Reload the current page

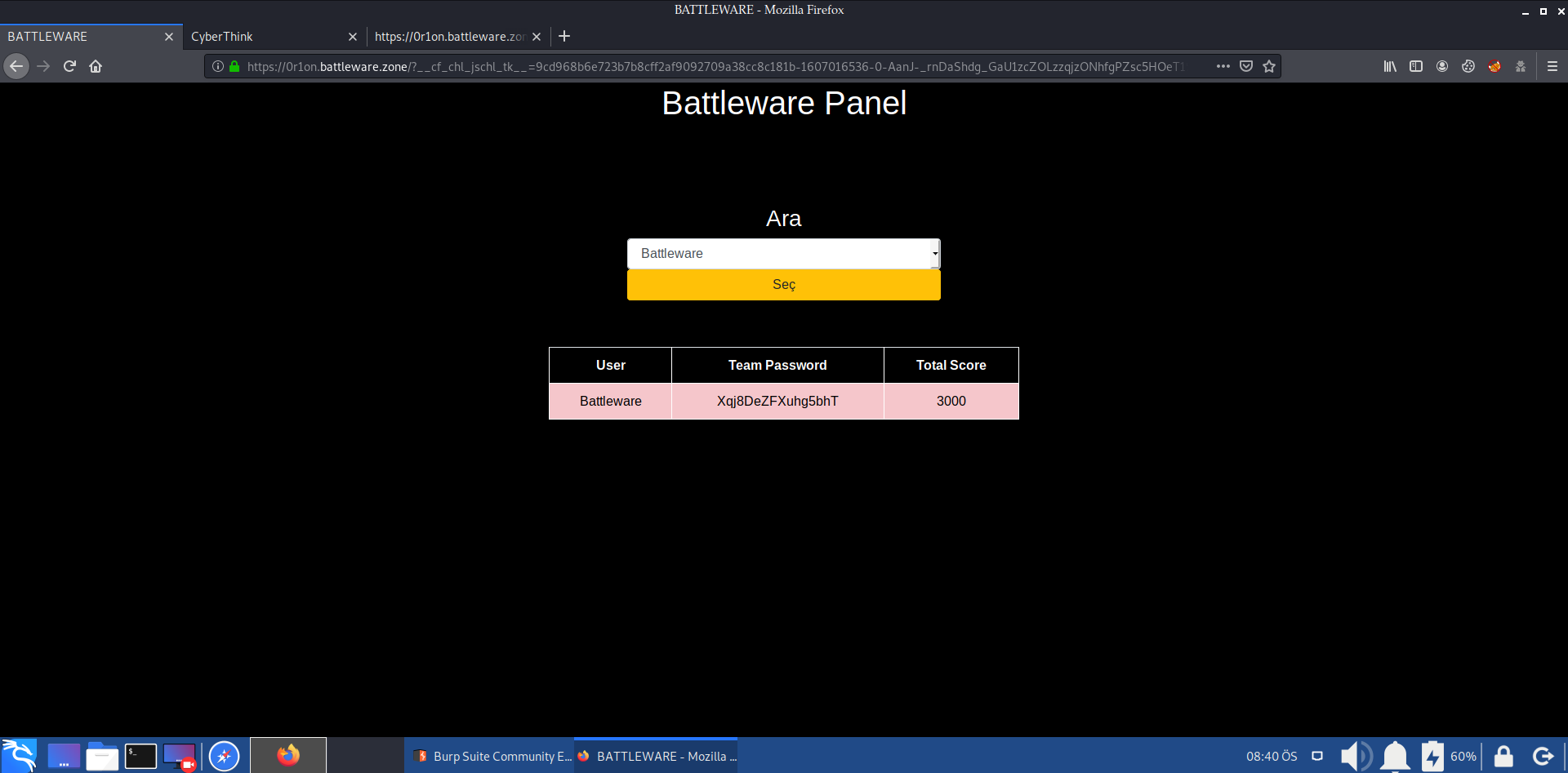[x=69, y=66]
